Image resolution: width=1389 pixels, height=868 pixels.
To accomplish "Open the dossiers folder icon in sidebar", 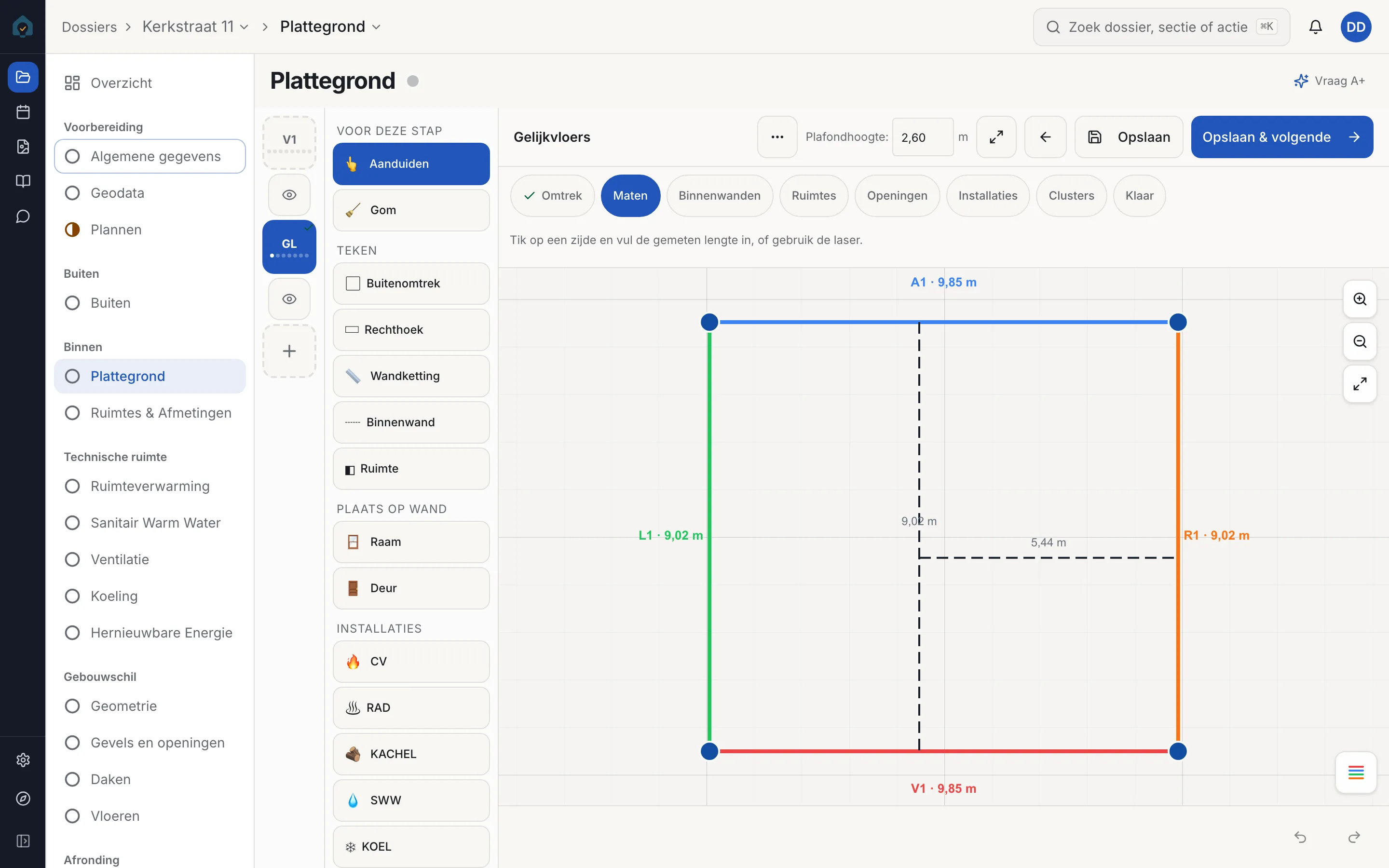I will [x=23, y=77].
